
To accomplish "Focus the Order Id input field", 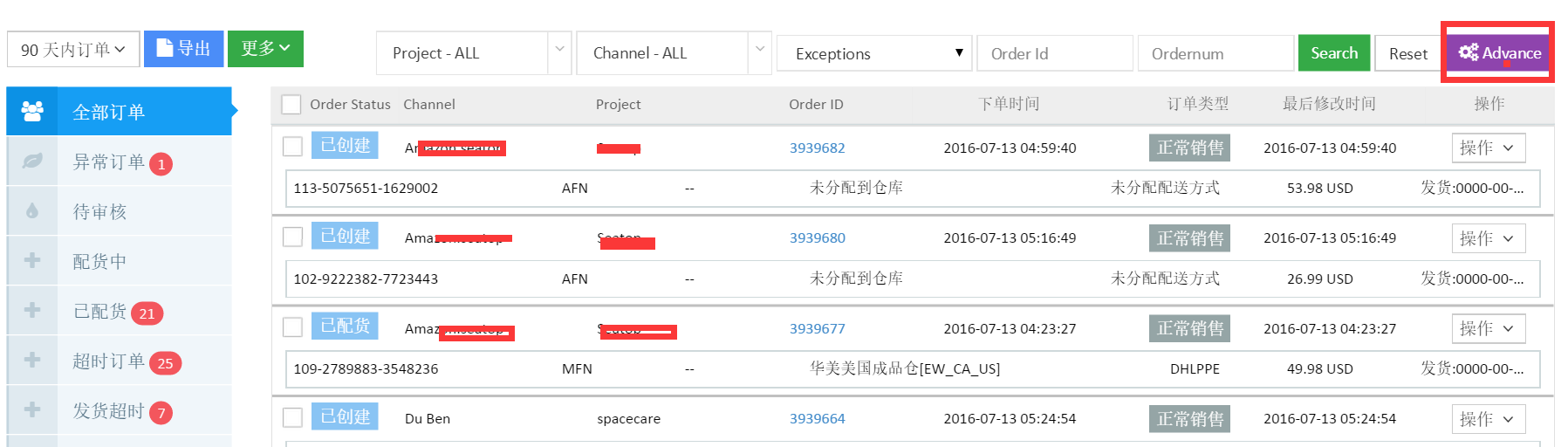I will pos(1055,53).
